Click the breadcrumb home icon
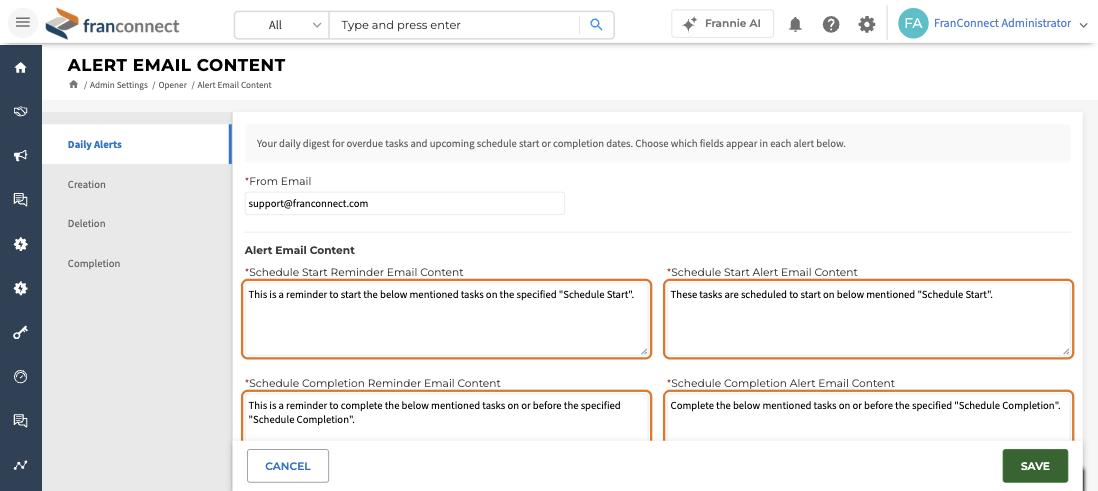Viewport: 1098px width, 491px height. coord(73,85)
